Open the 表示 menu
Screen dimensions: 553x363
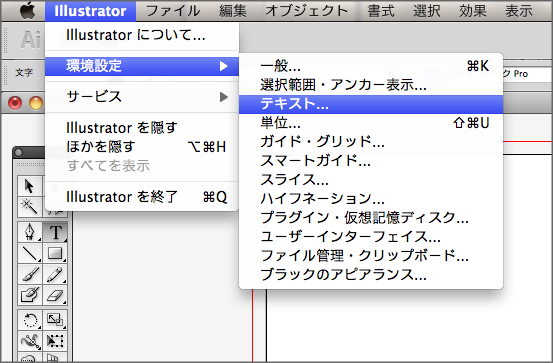(518, 11)
